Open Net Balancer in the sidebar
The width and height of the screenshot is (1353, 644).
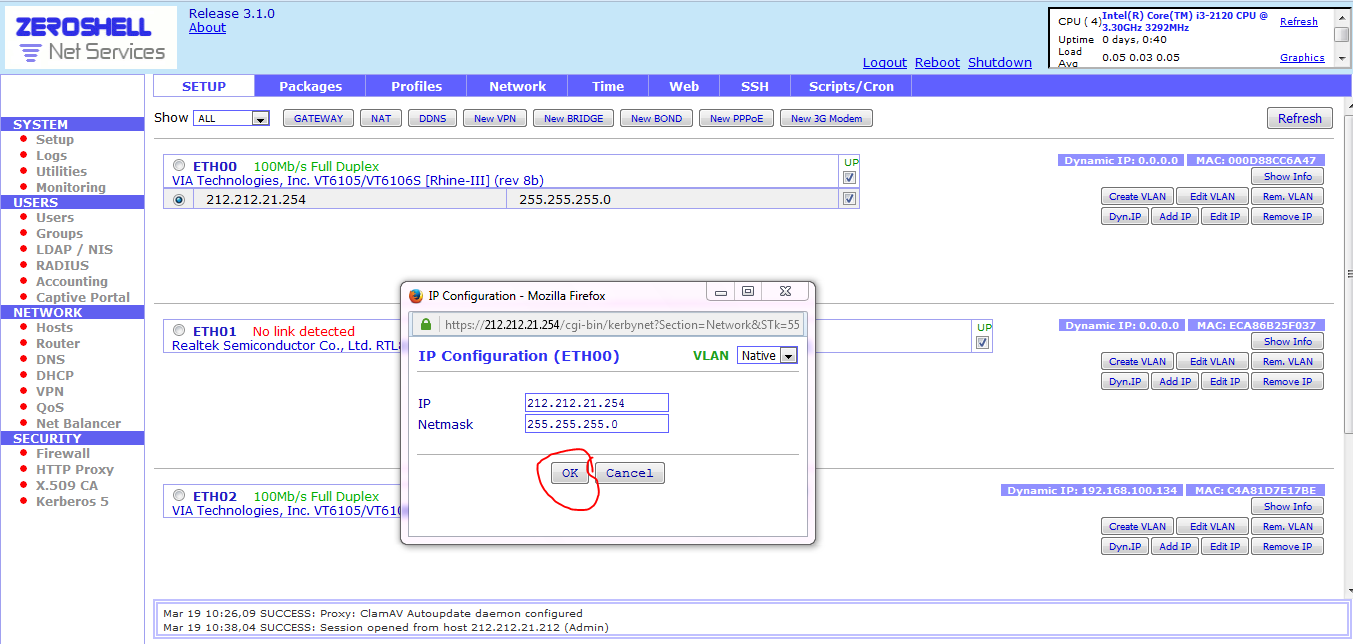78,423
